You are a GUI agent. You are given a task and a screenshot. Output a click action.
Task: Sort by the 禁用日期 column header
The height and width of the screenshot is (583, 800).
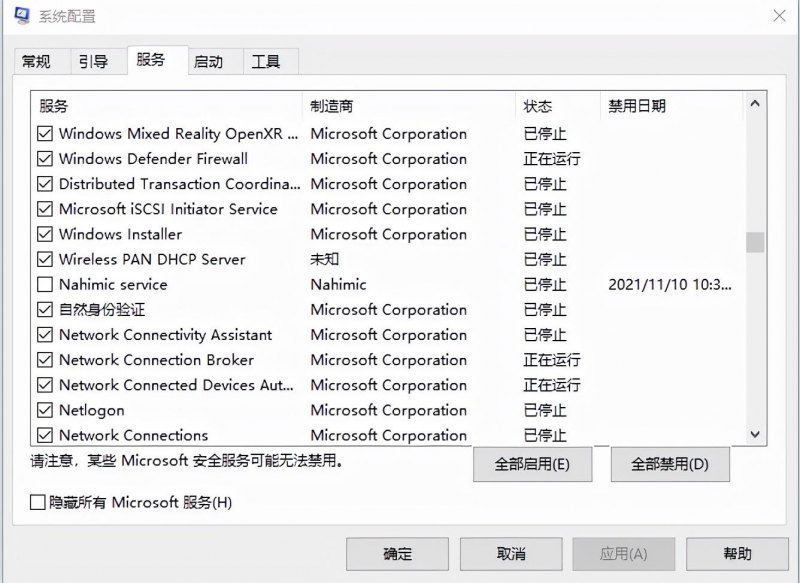pyautogui.click(x=672, y=106)
